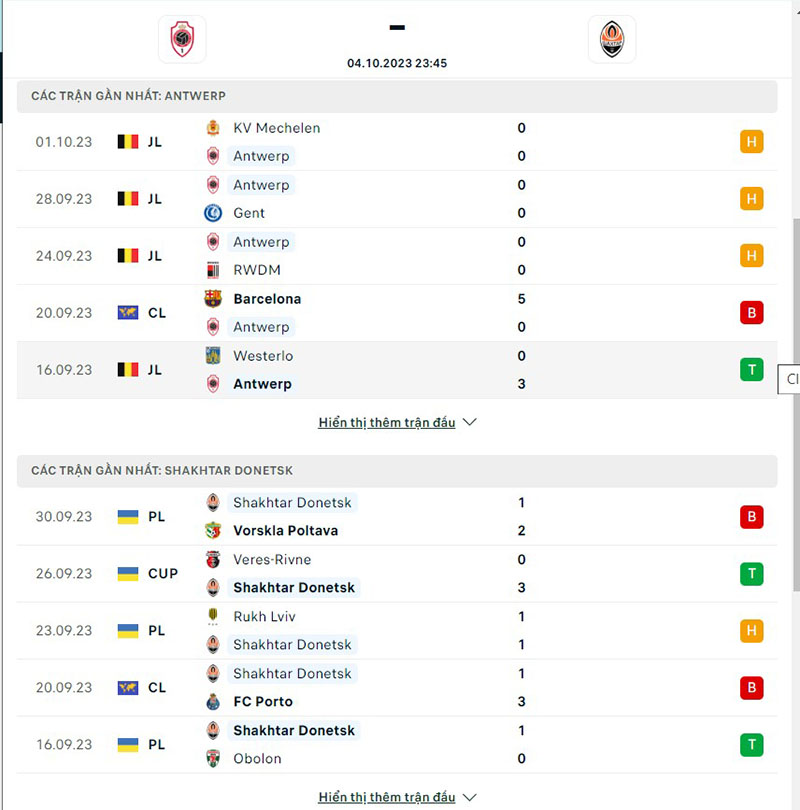Click the green T badge for the Westerlo match

(x=752, y=369)
